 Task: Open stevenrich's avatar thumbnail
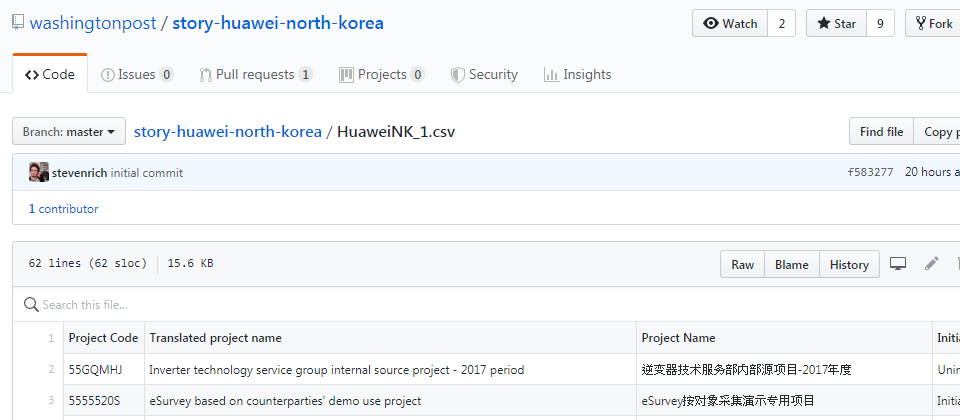[x=39, y=172]
